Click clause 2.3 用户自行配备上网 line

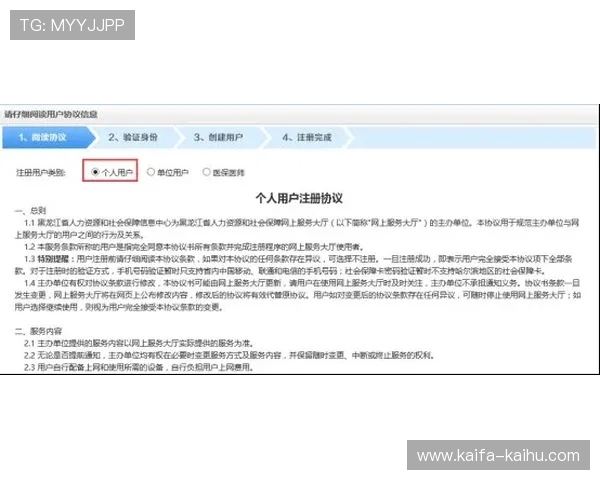(139, 367)
